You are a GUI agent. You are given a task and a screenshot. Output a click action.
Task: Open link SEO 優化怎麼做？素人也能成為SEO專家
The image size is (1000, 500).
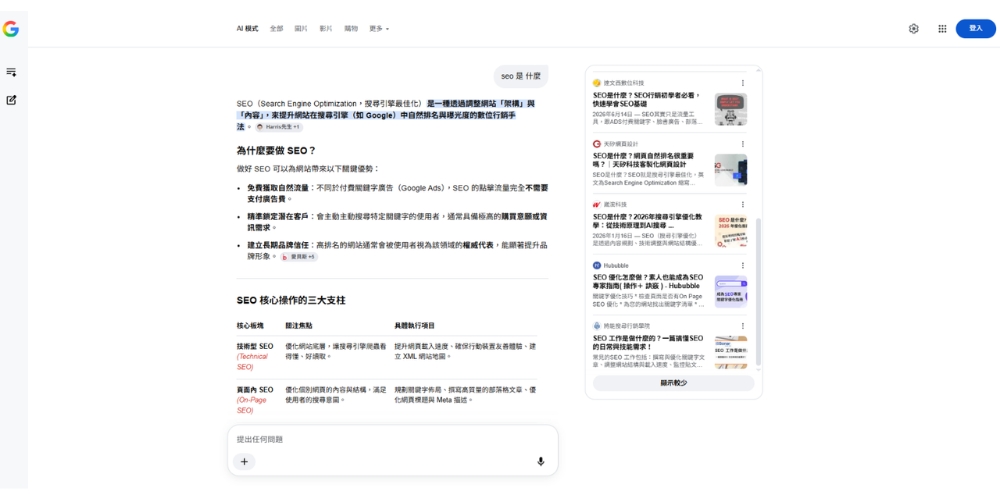pyautogui.click(x=648, y=281)
